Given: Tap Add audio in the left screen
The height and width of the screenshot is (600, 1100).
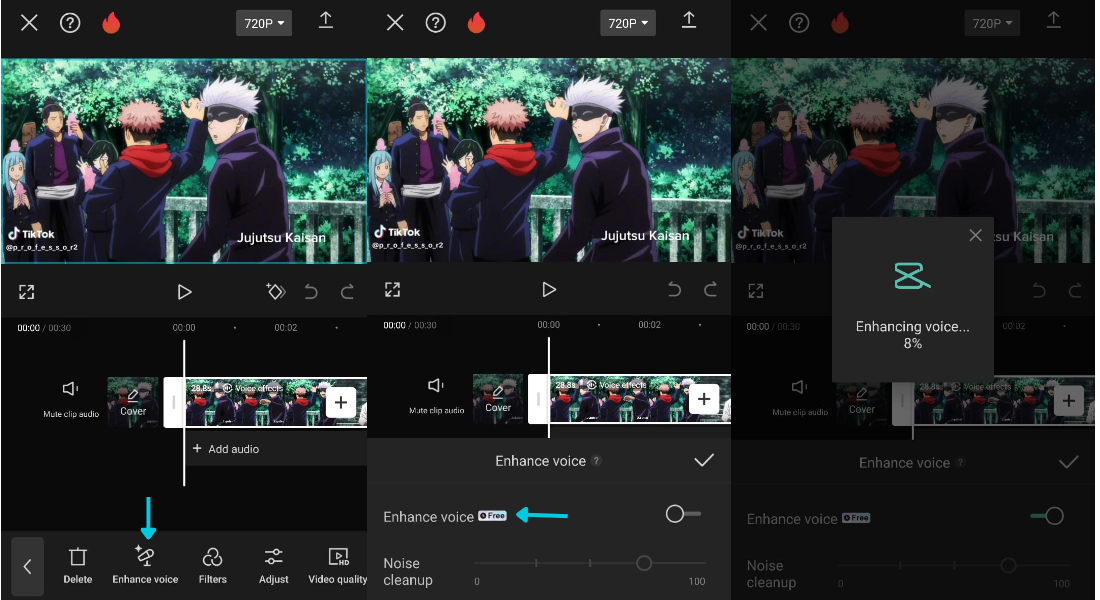Looking at the screenshot, I should pyautogui.click(x=226, y=449).
